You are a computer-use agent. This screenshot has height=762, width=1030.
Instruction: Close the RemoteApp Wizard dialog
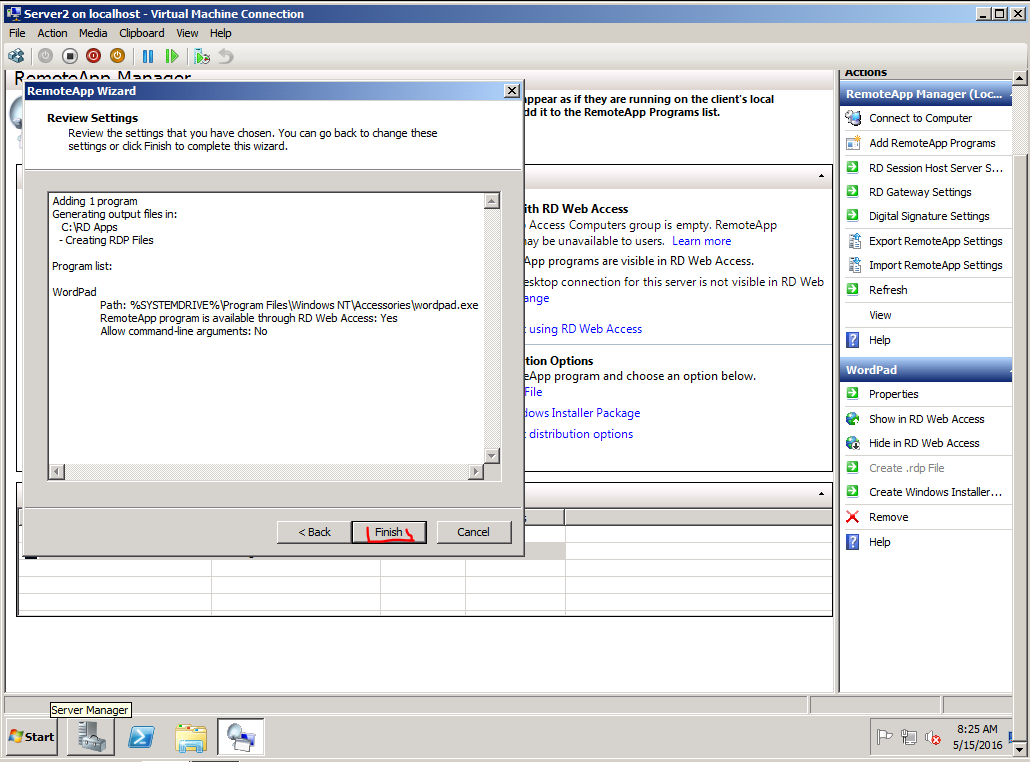coord(512,91)
